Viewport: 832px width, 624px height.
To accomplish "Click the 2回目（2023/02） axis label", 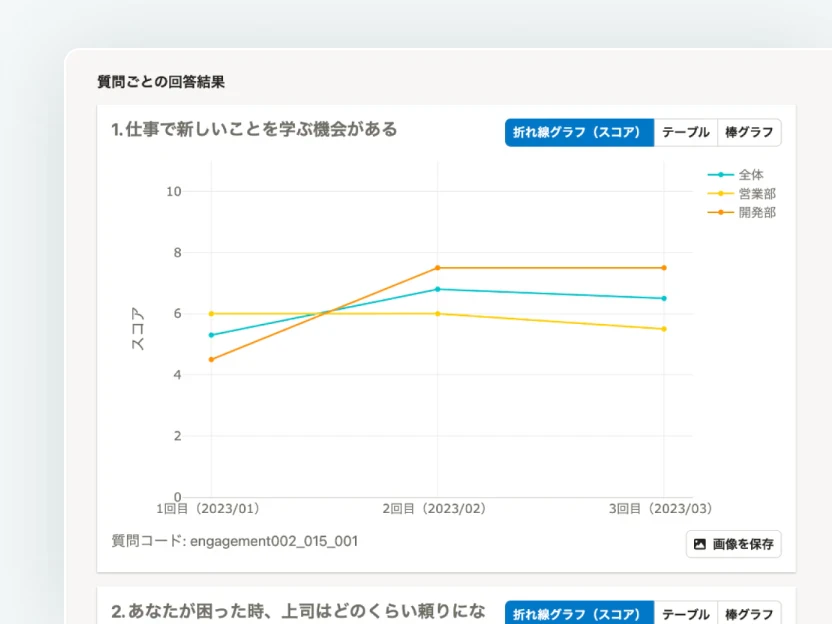I will coord(438,508).
